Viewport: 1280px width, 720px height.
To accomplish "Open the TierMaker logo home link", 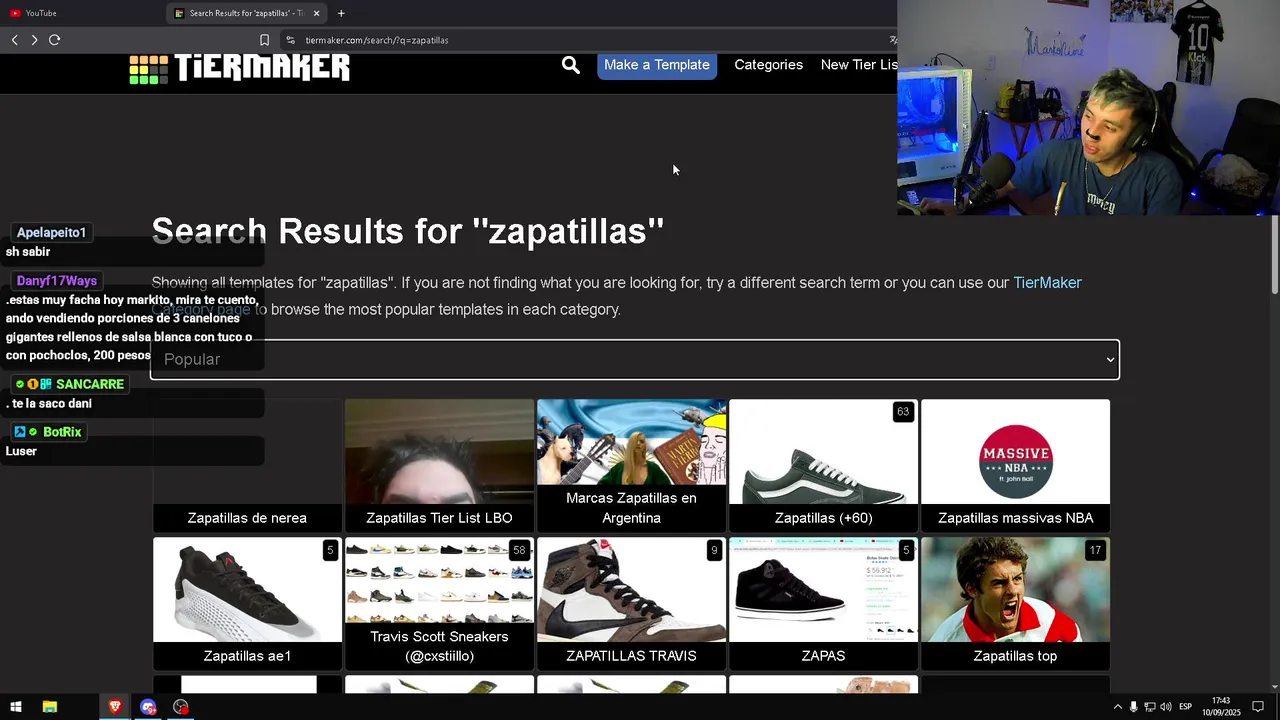I will click(240, 68).
